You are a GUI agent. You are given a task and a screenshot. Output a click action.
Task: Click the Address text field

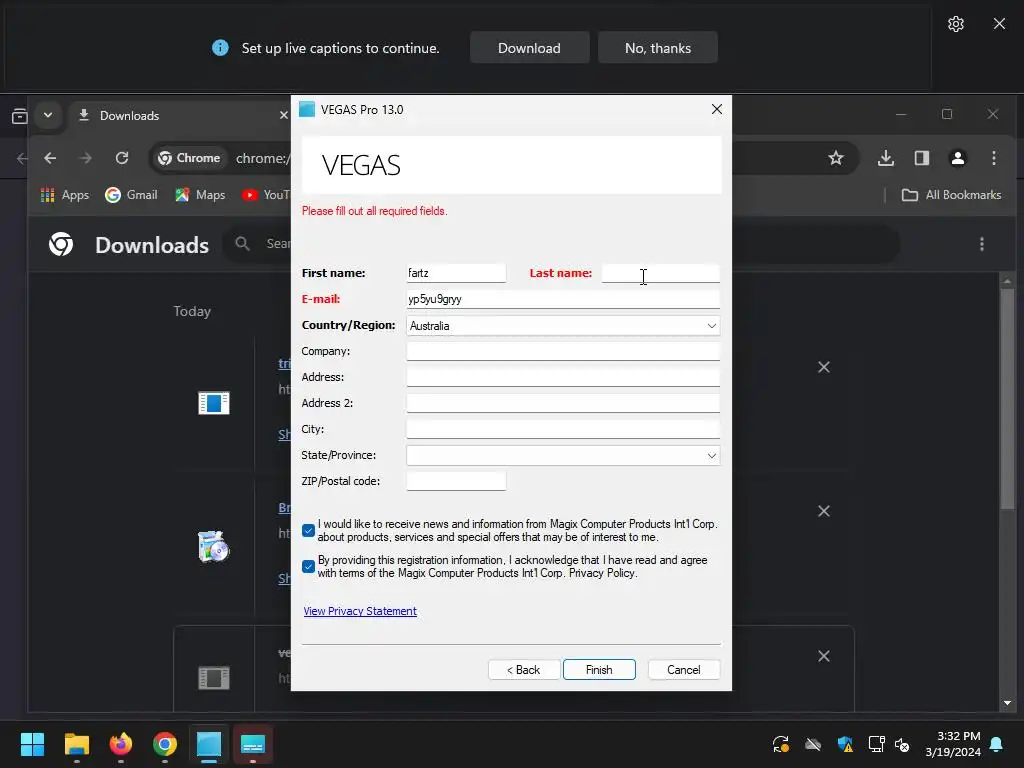coord(563,377)
